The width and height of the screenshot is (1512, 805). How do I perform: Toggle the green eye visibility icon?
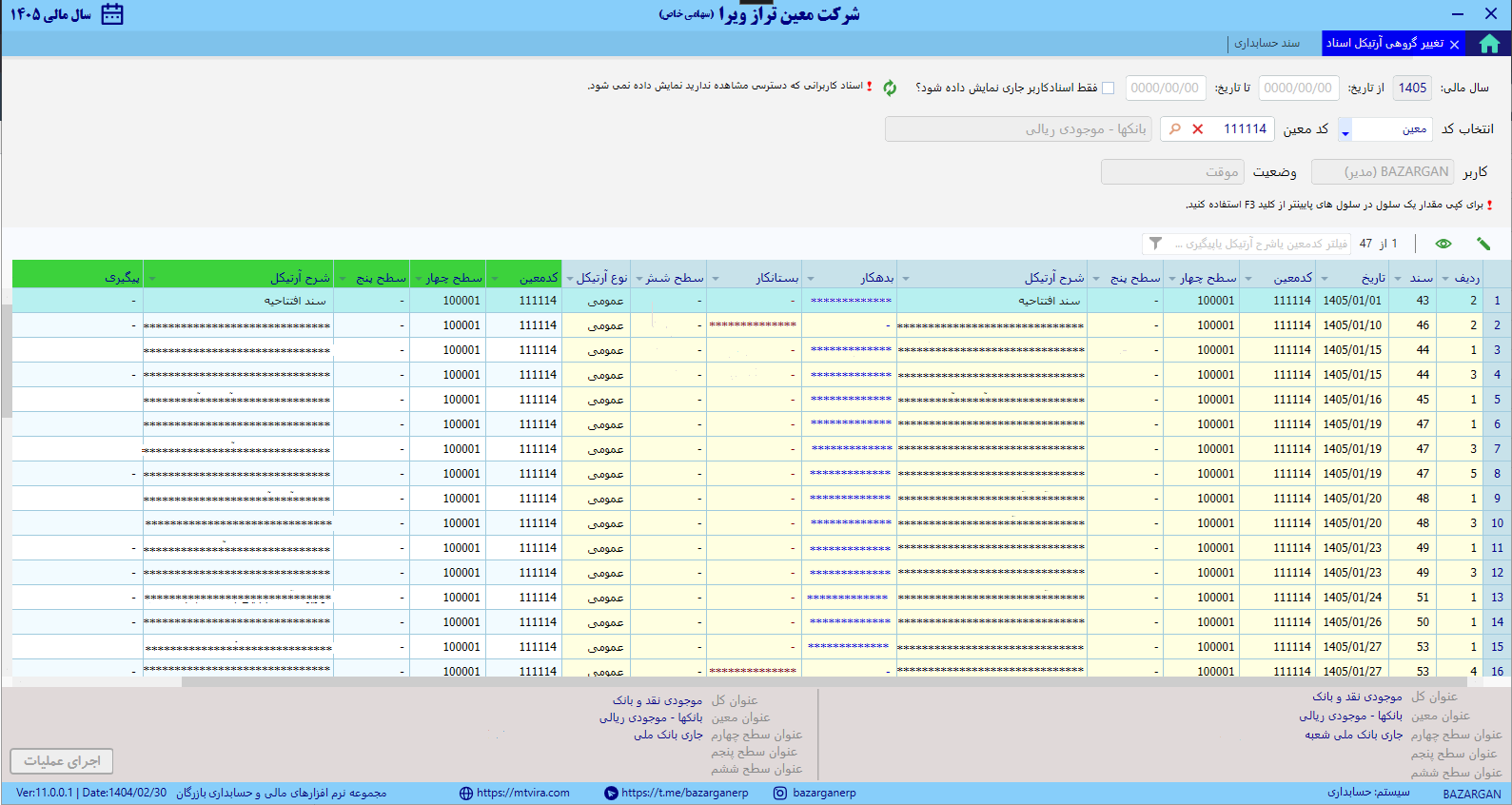(1443, 244)
